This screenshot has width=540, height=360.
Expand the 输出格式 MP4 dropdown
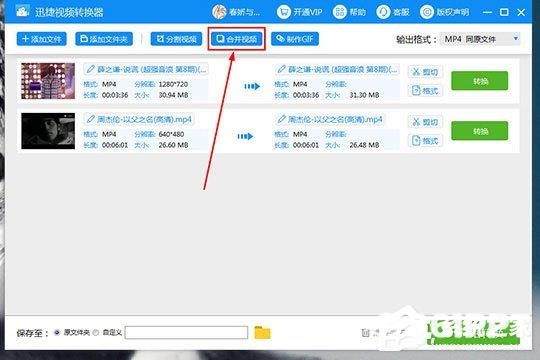click(x=480, y=39)
